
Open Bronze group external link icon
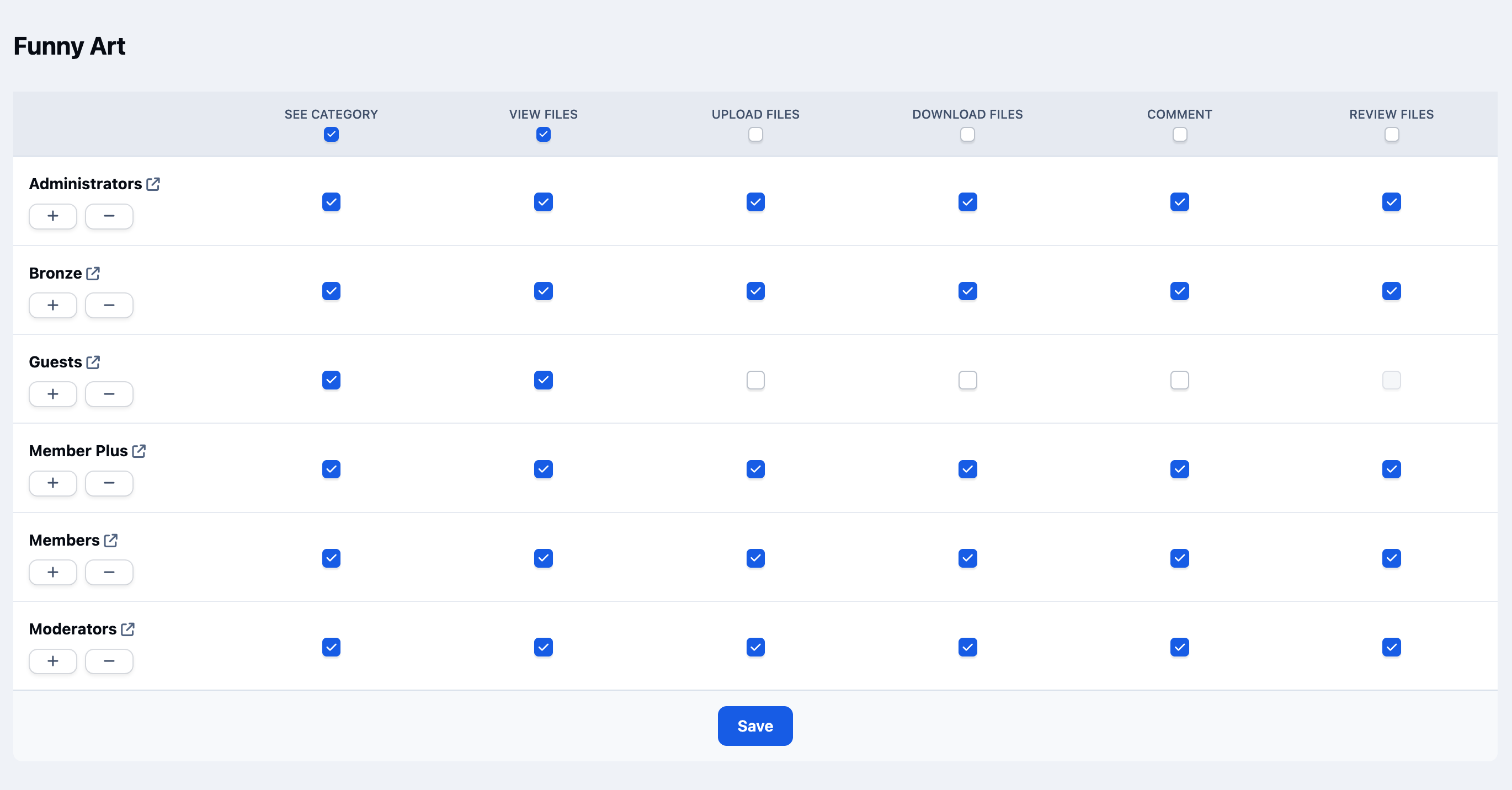[x=93, y=274]
